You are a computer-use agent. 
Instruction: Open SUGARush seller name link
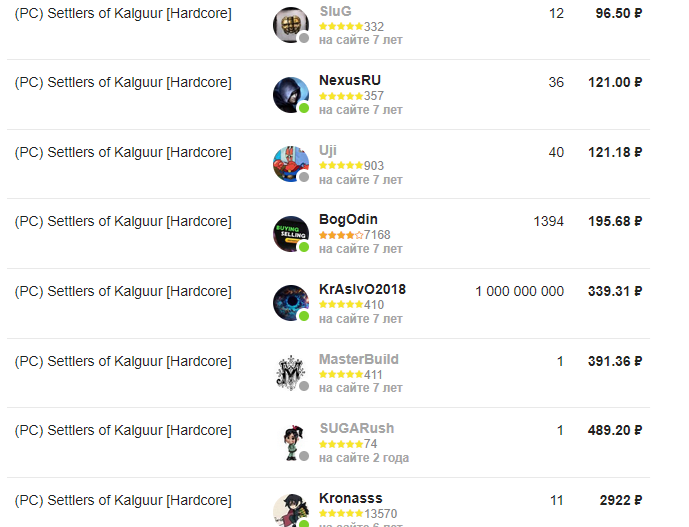click(356, 428)
